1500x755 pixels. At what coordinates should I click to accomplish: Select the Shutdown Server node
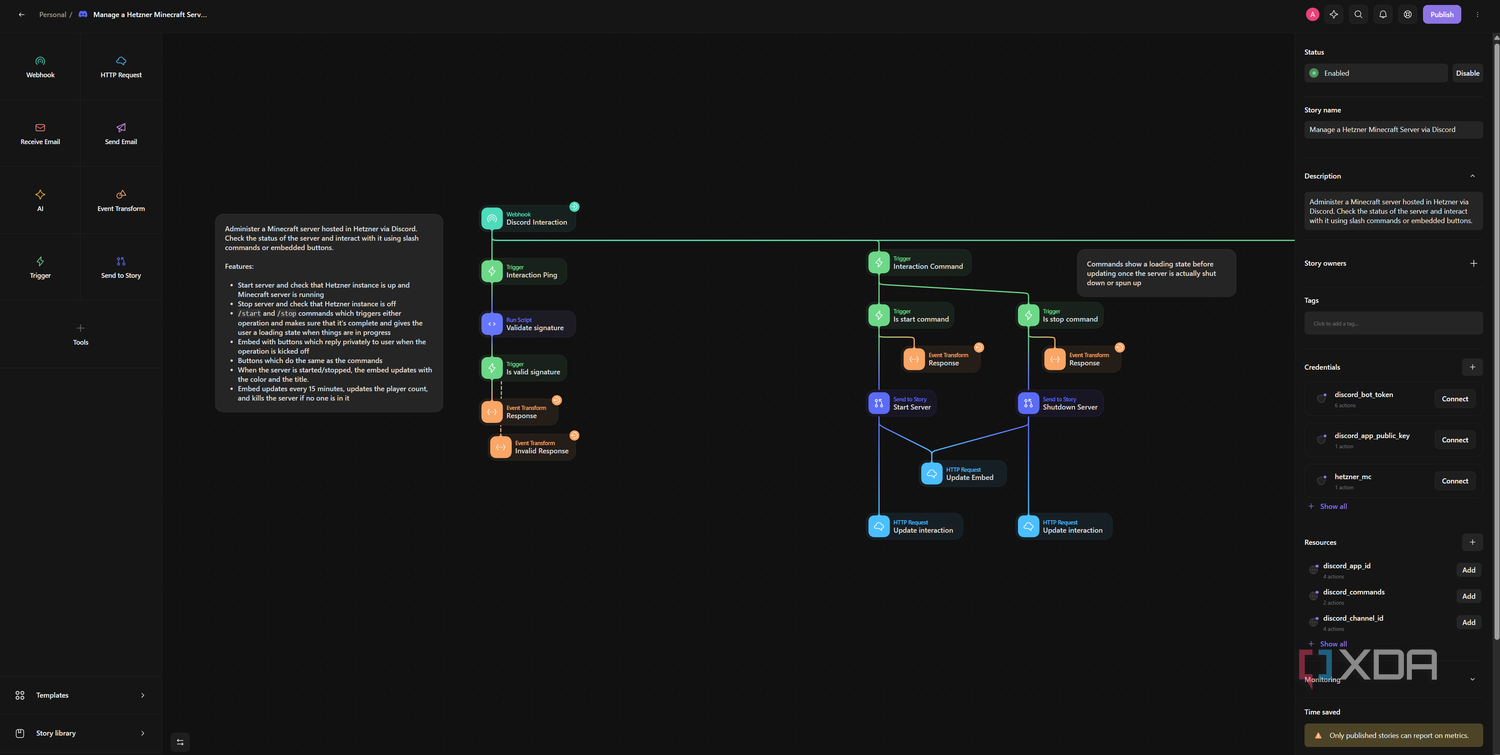[x=1060, y=403]
